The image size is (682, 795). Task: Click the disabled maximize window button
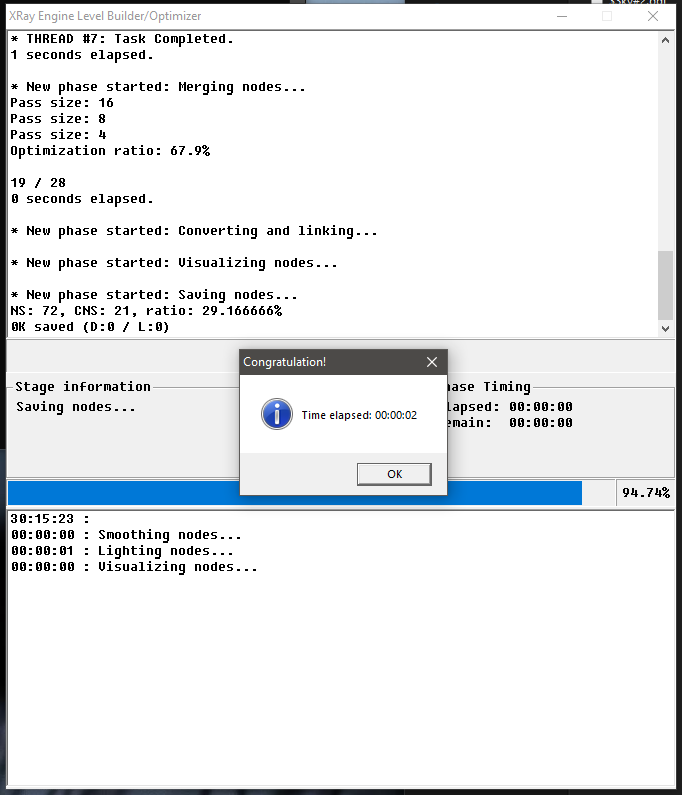607,16
